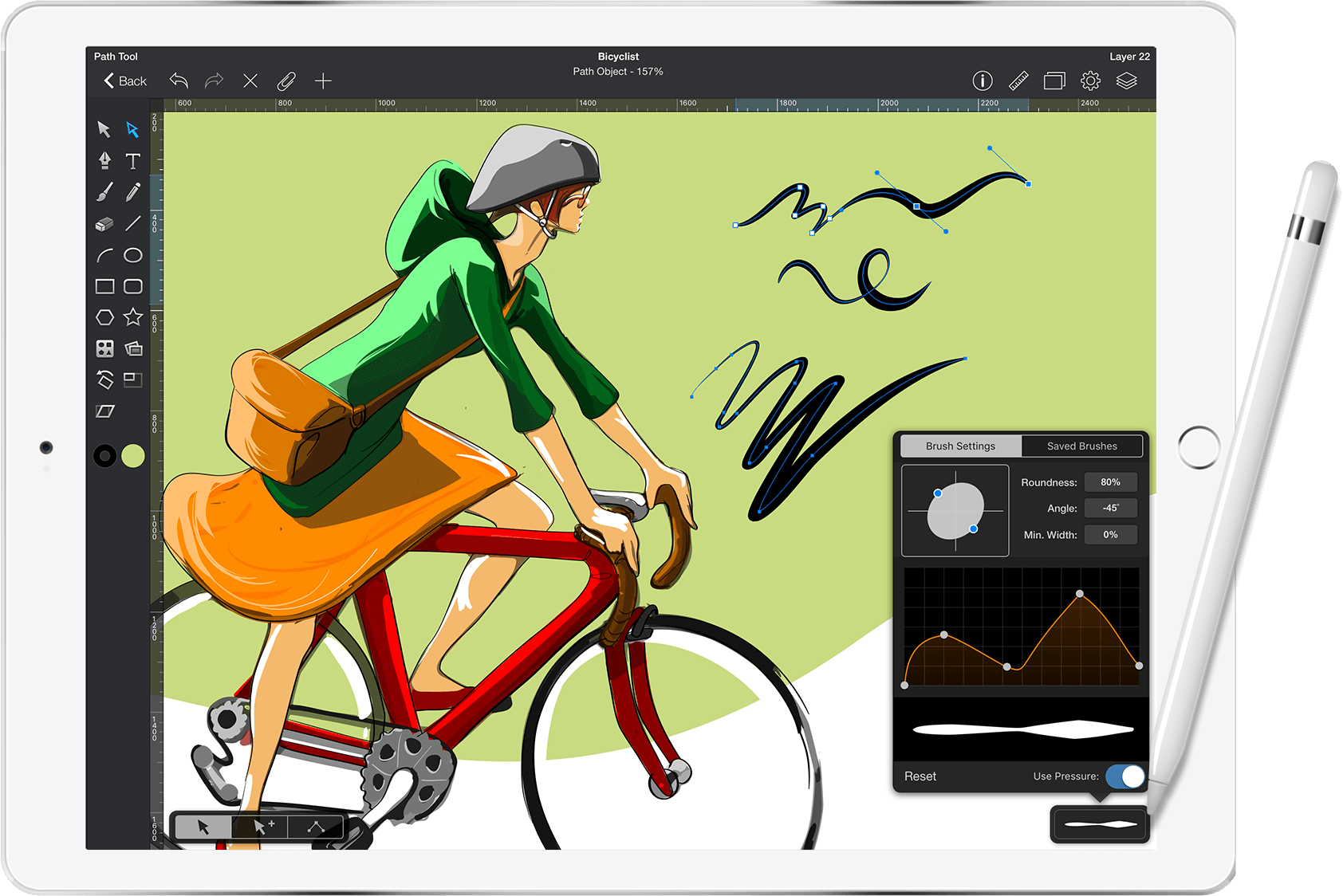The width and height of the screenshot is (1343, 896).
Task: Open the Brush Settings tab
Action: (959, 446)
